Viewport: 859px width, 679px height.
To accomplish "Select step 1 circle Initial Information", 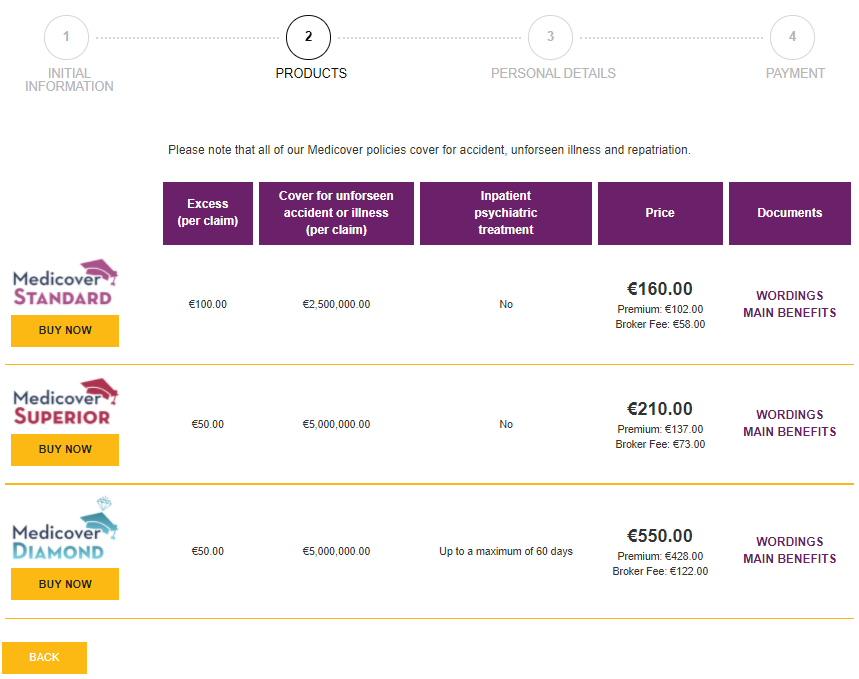I will pos(66,37).
